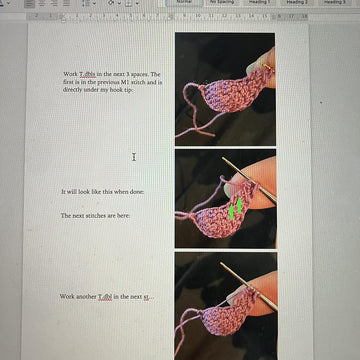Open the shading color dropdown arrow
The height and width of the screenshot is (360, 360).
tap(119, 3)
